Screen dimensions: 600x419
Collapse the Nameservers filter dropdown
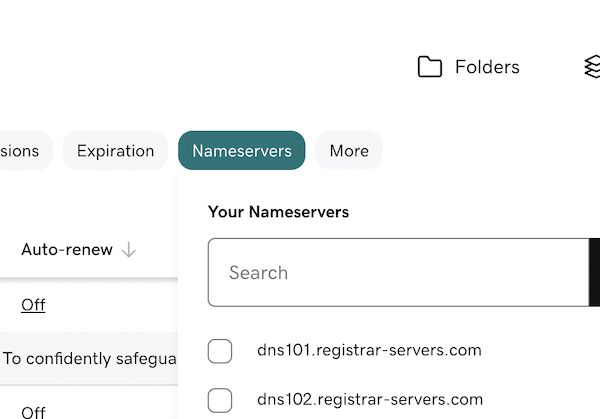coord(241,151)
